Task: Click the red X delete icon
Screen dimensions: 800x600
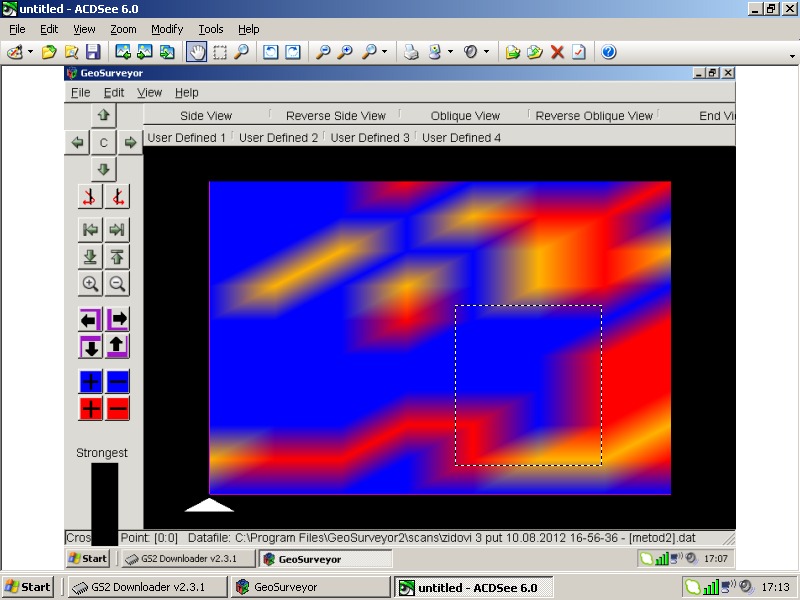Action: click(x=557, y=52)
